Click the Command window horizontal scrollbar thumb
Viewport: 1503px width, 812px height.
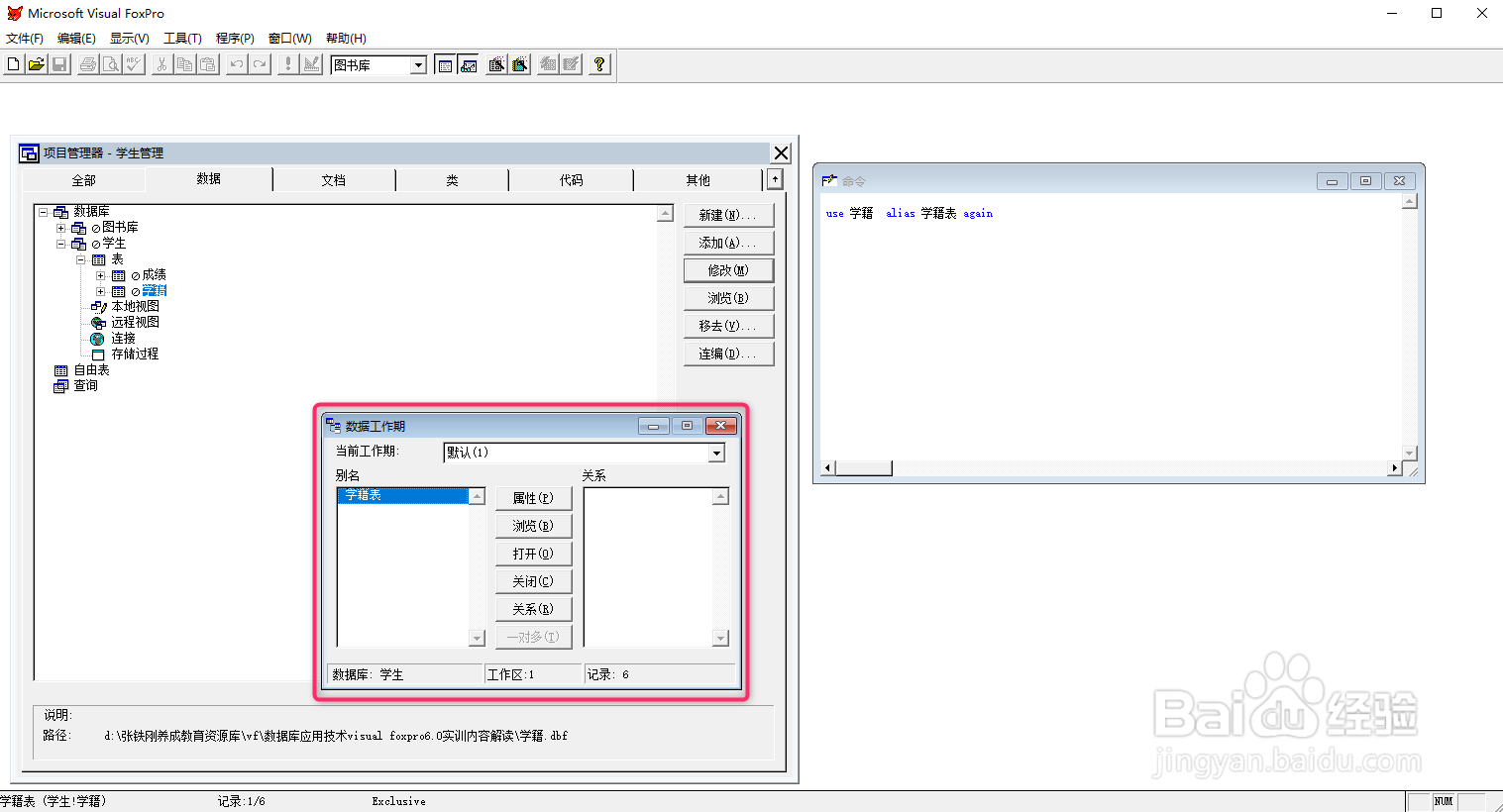(863, 468)
